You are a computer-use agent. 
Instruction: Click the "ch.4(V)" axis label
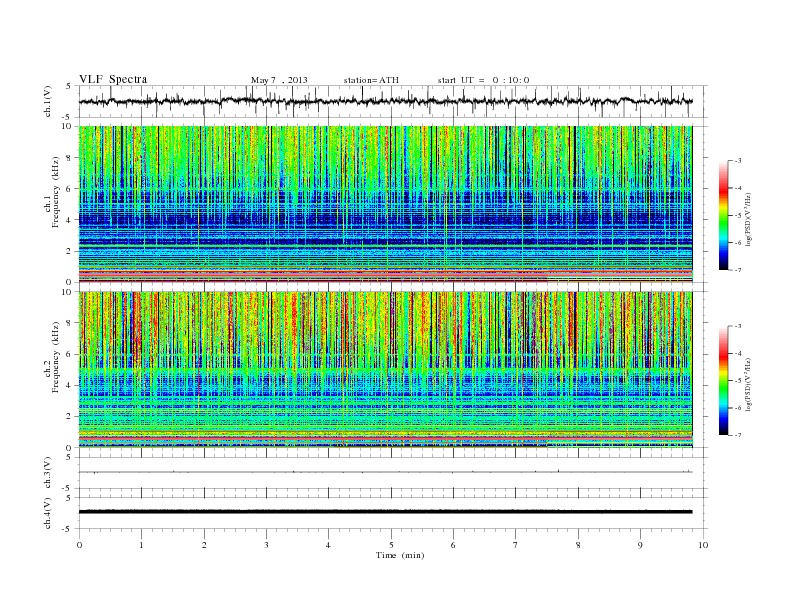[x=48, y=513]
